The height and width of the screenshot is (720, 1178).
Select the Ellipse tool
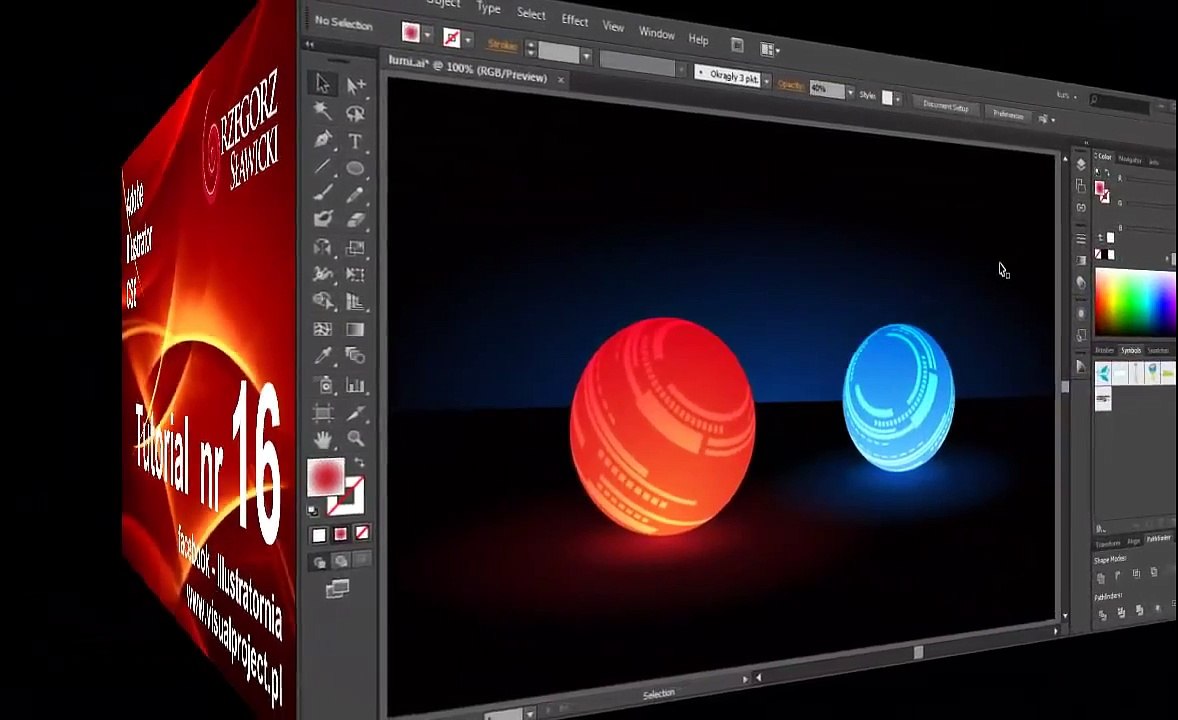click(355, 168)
